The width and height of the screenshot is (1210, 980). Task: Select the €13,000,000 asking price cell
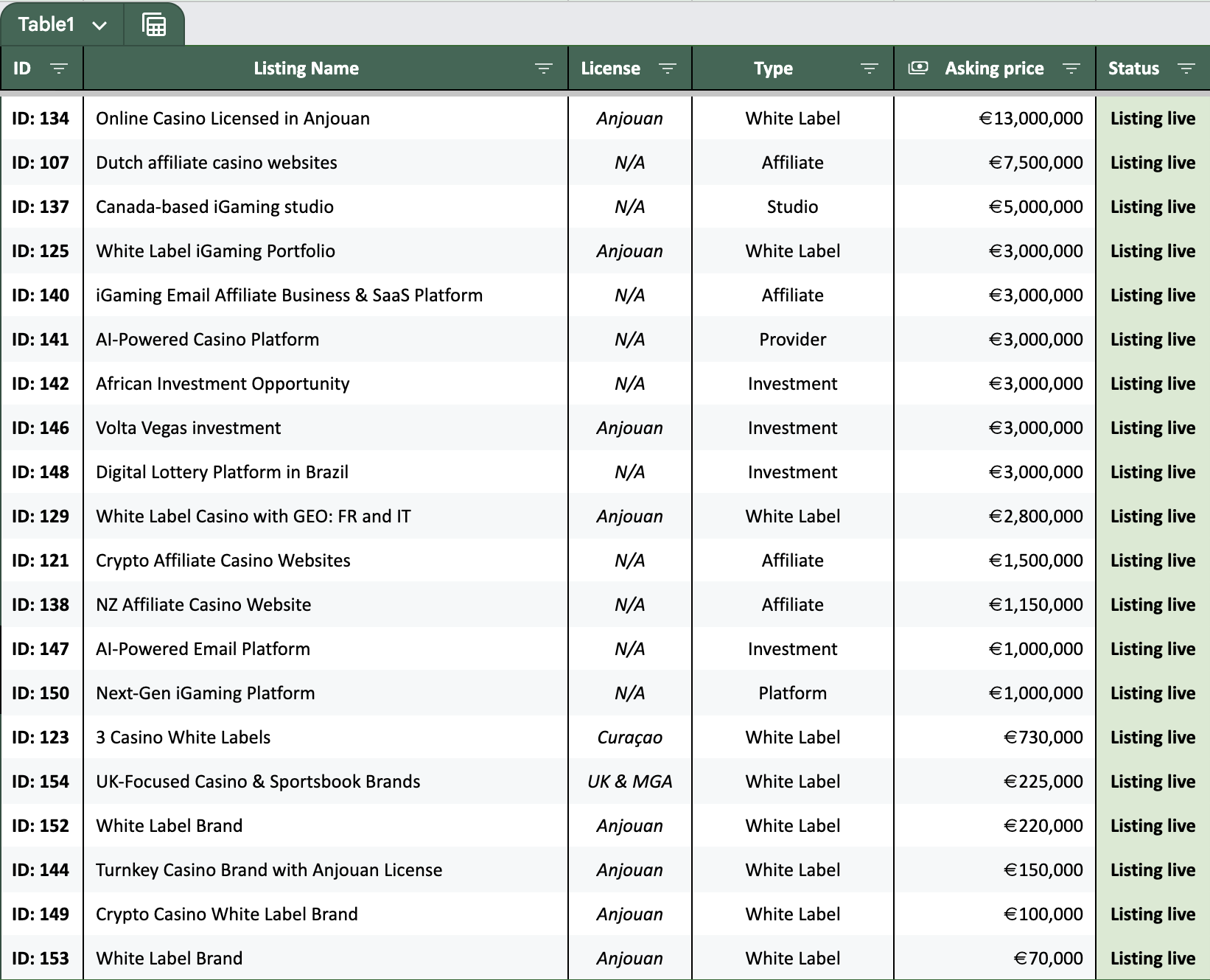point(995,119)
